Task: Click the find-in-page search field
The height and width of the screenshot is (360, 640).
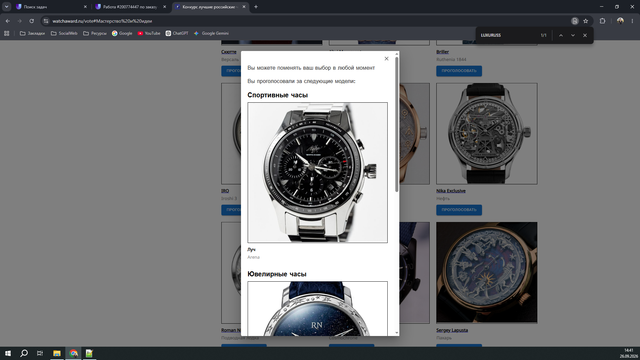Action: [508, 36]
